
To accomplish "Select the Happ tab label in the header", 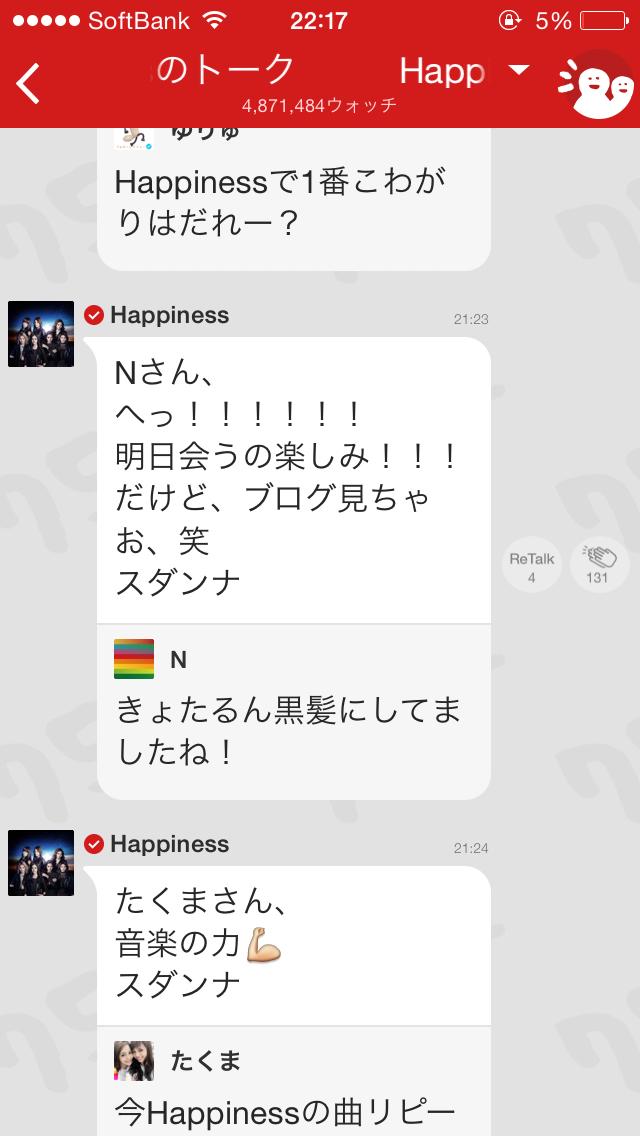I will pos(442,70).
